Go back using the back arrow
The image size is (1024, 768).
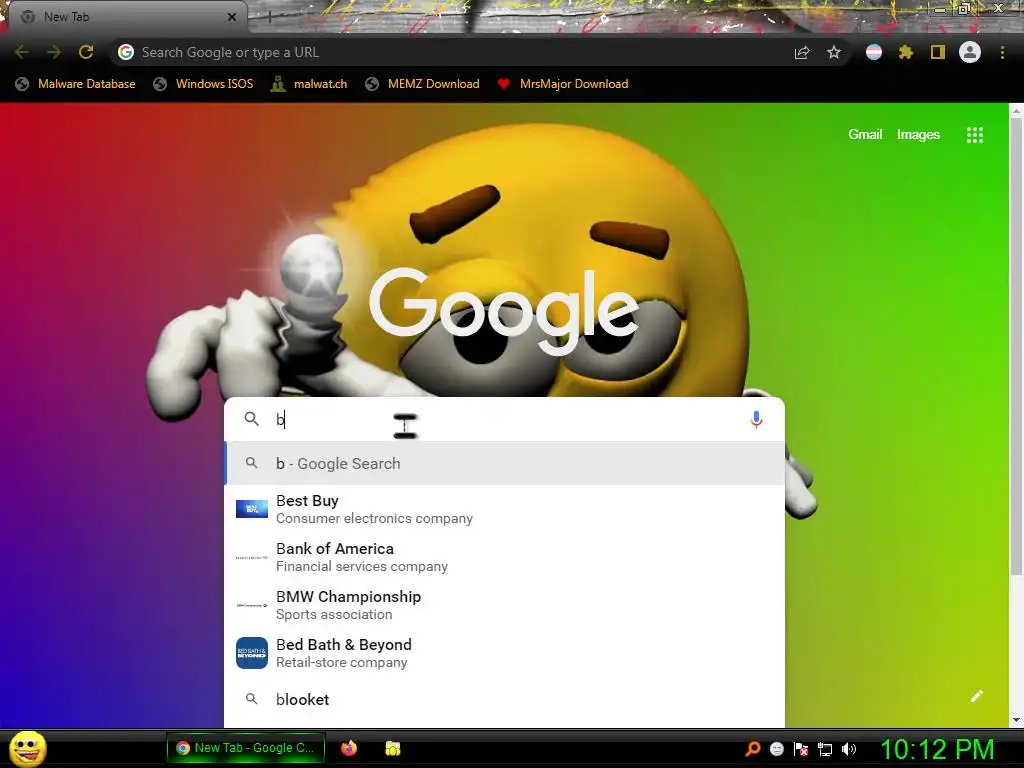(x=22, y=52)
